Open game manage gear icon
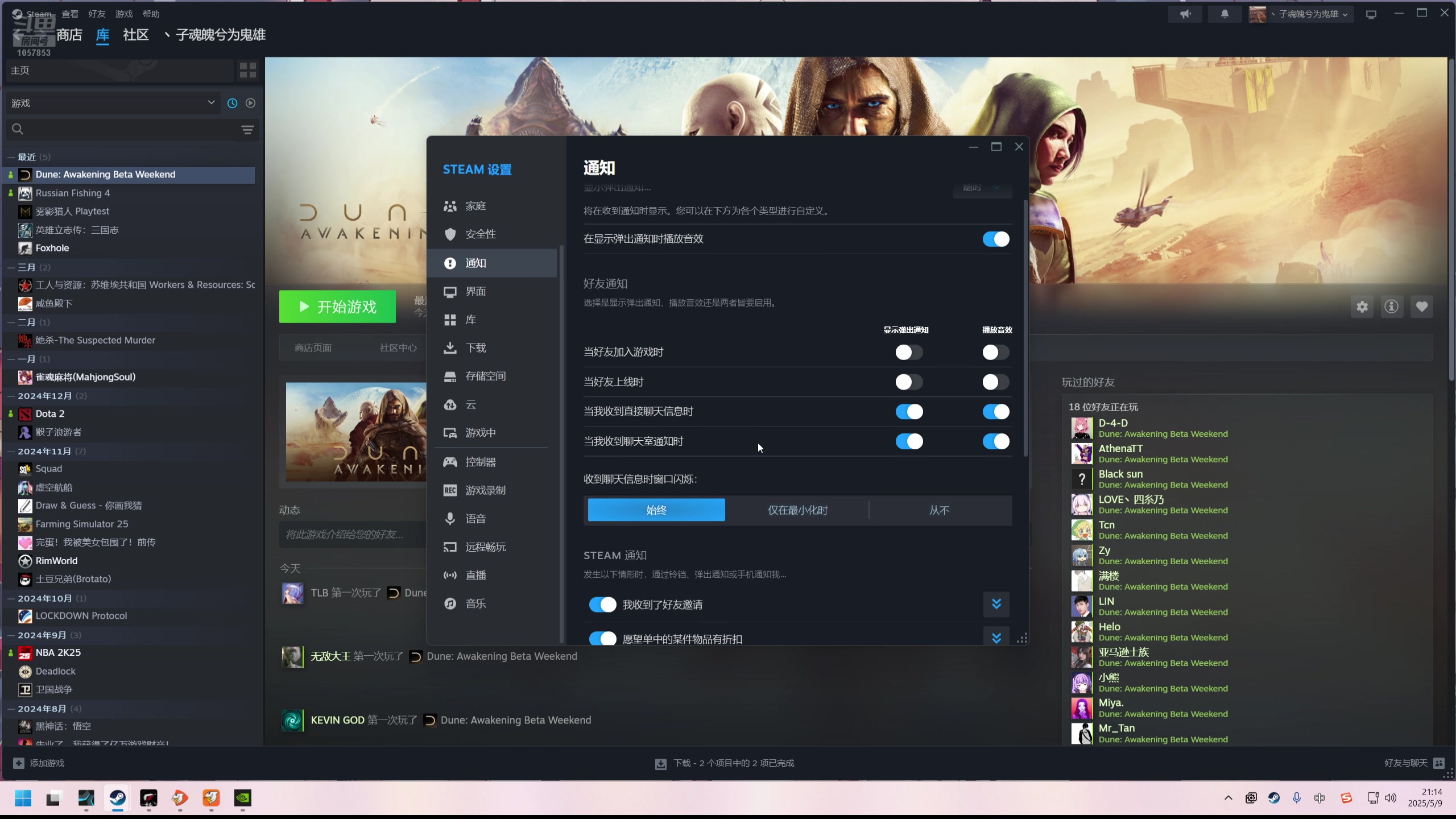This screenshot has width=1456, height=819. tap(1362, 307)
